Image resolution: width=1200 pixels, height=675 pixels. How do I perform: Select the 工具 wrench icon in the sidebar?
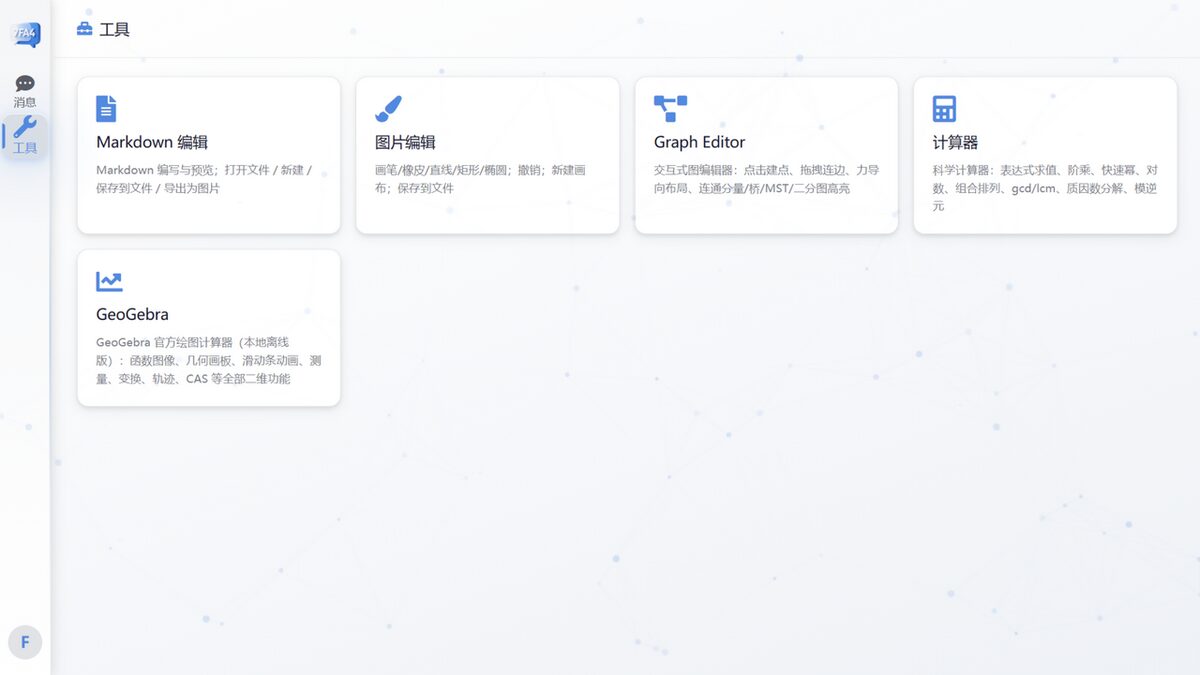click(x=25, y=127)
